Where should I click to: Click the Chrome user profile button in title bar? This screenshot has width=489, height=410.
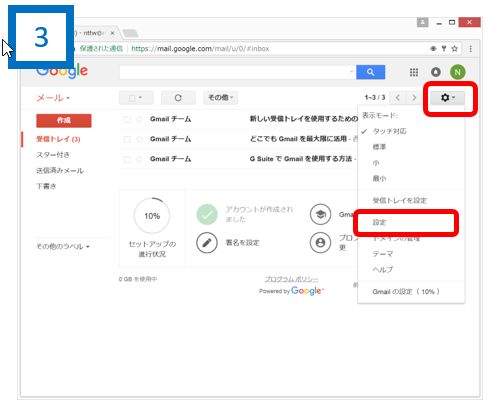[x=422, y=22]
